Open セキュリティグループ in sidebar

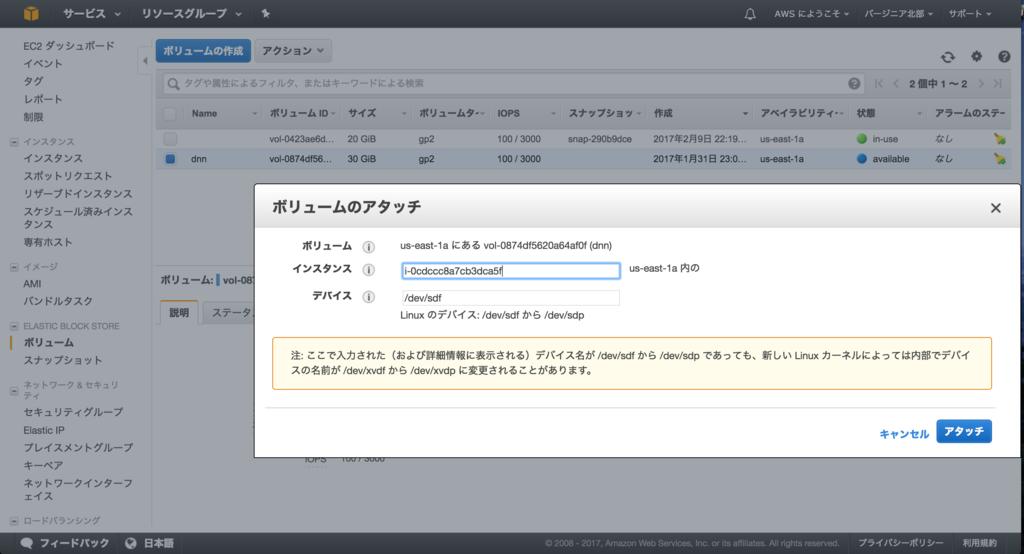click(73, 412)
